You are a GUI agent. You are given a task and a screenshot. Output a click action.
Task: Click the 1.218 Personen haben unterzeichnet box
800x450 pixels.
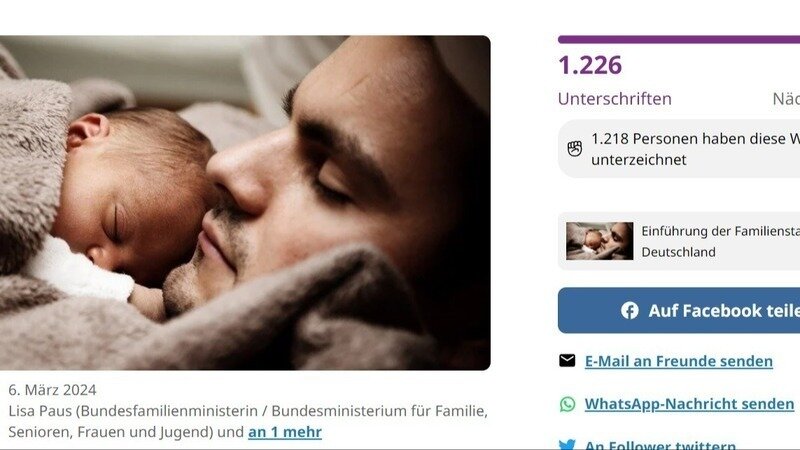pos(679,148)
